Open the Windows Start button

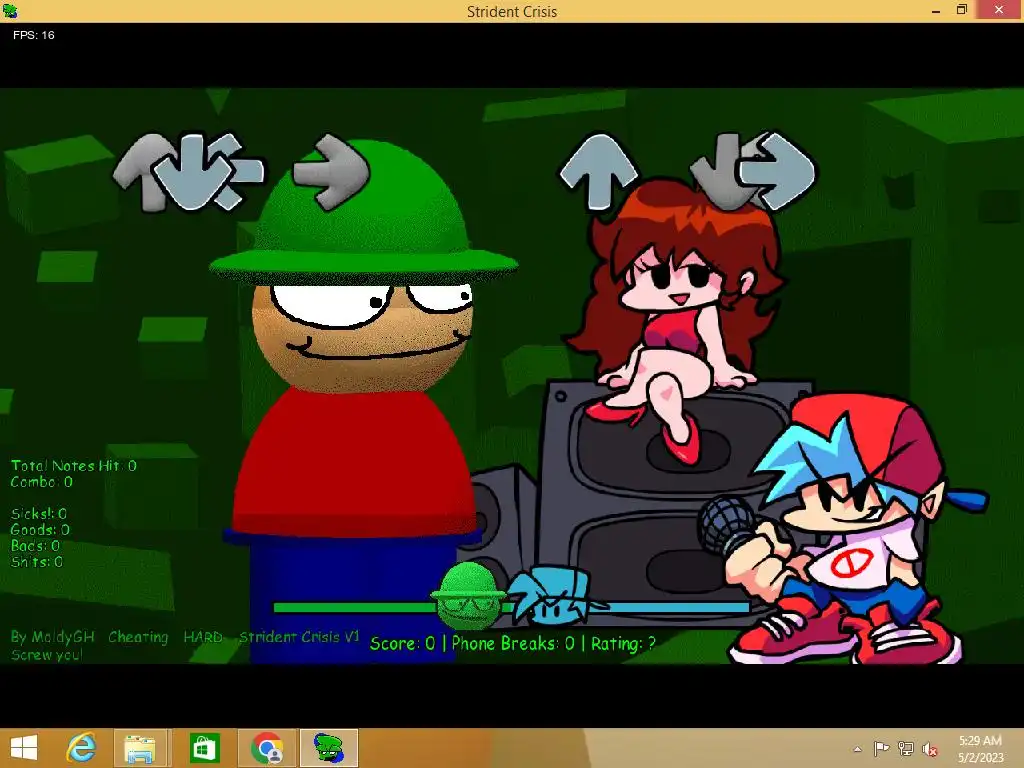pyautogui.click(x=24, y=748)
